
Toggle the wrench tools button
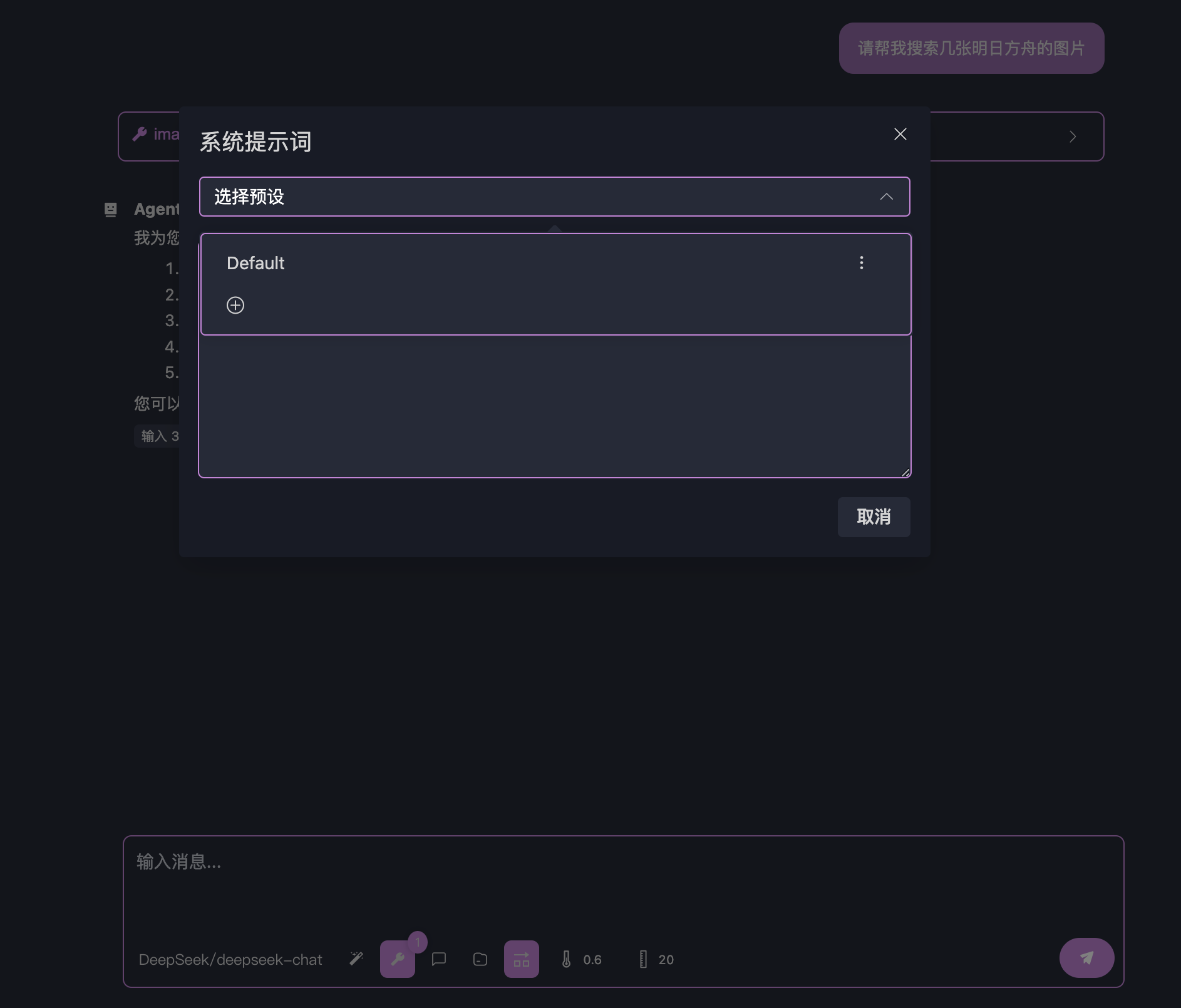(x=397, y=959)
